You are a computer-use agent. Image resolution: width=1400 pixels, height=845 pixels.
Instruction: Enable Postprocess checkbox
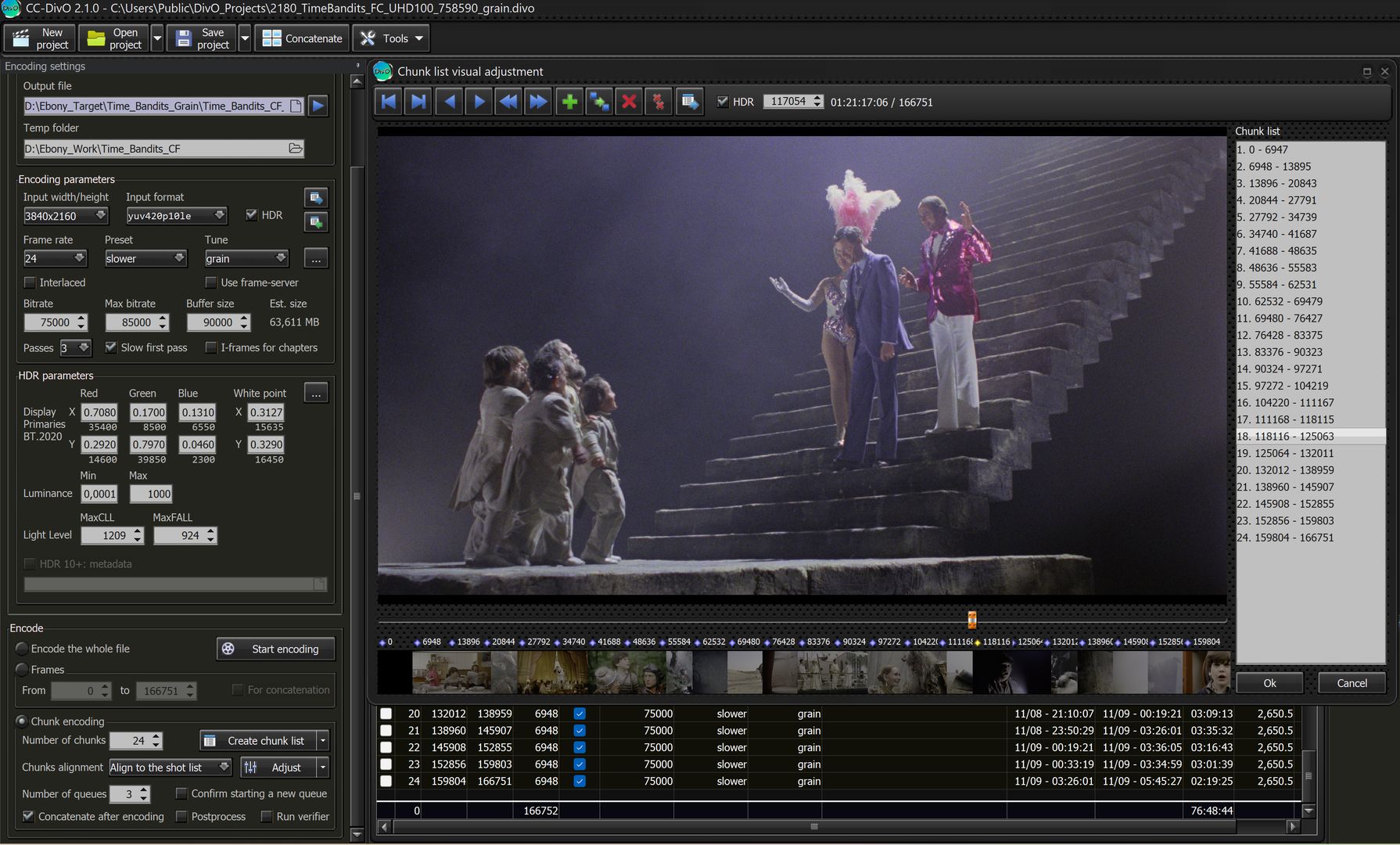181,816
